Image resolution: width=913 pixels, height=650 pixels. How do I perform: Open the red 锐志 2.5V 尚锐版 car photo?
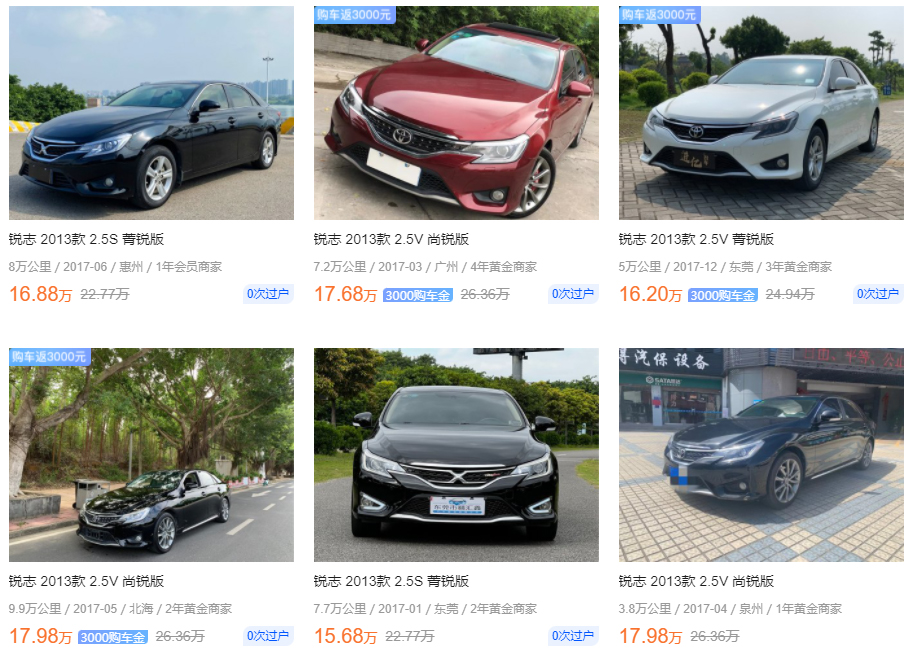456,113
